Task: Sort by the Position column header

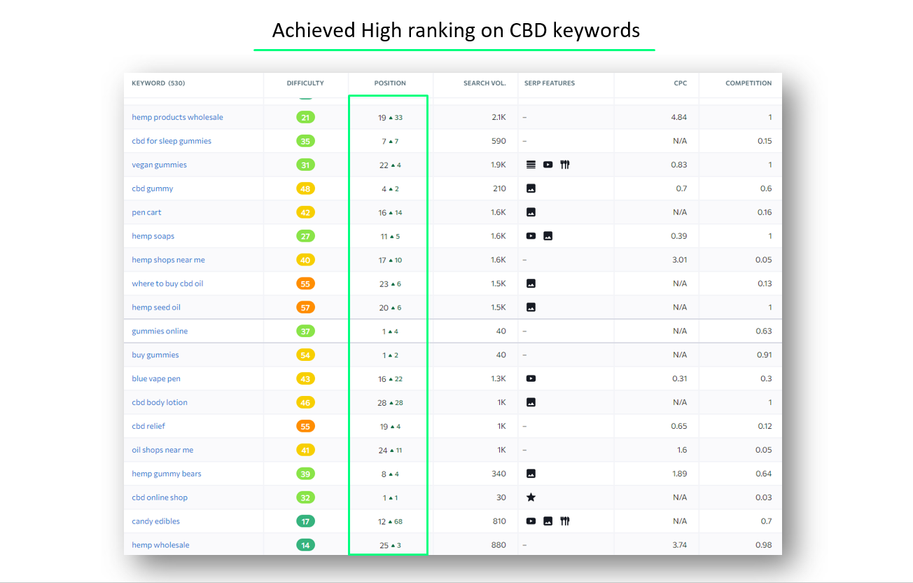Action: tap(390, 84)
